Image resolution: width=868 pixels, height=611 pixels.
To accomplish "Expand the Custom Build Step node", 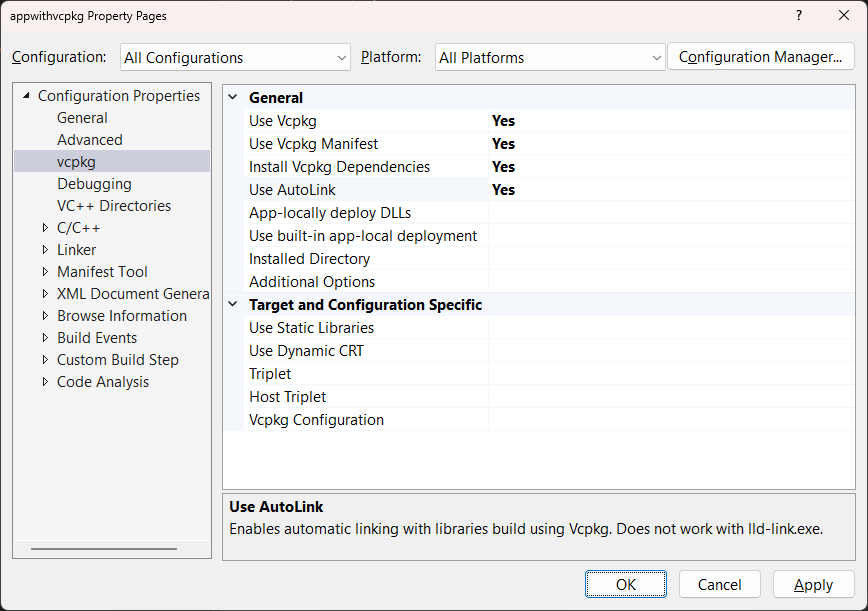I will pyautogui.click(x=45, y=360).
